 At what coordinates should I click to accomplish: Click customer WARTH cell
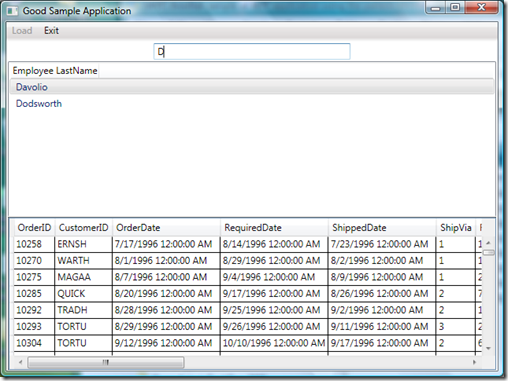point(83,261)
